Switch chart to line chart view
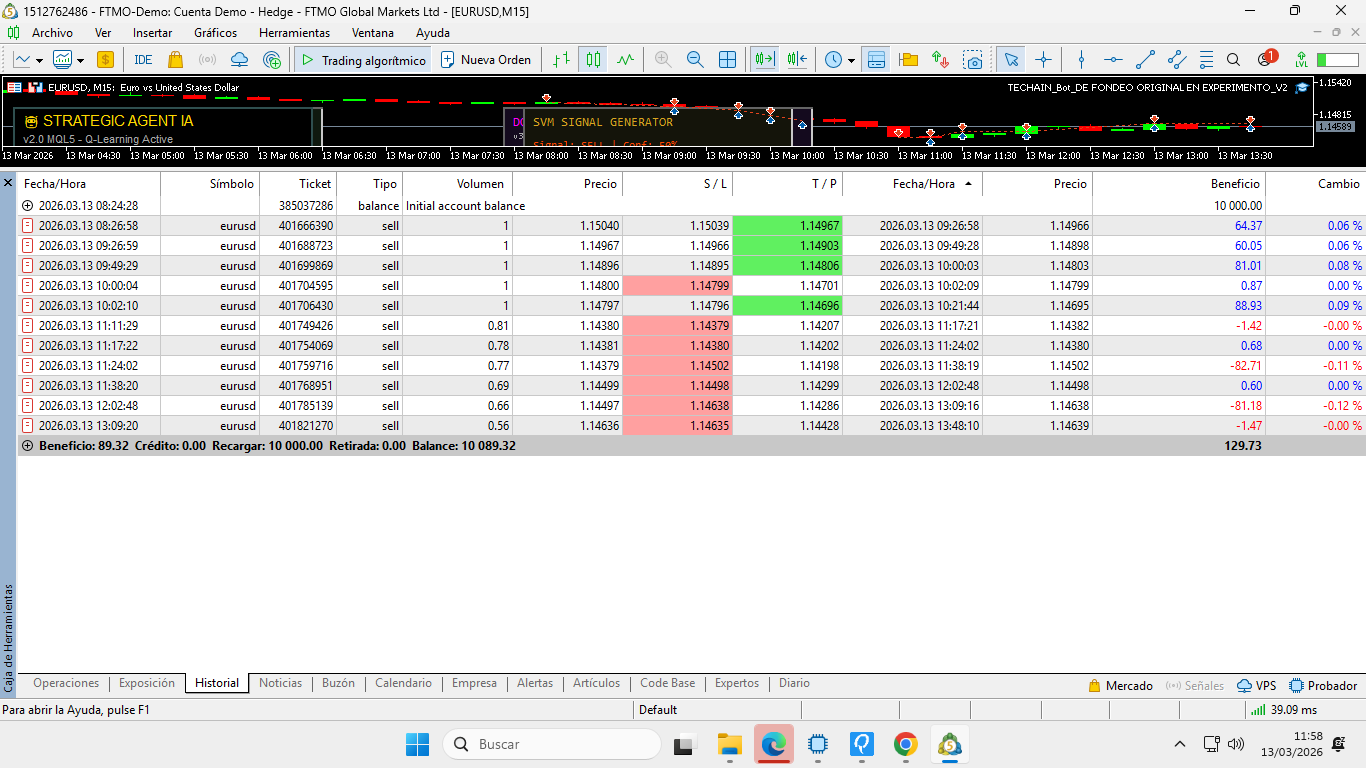1366x768 pixels. click(626, 60)
